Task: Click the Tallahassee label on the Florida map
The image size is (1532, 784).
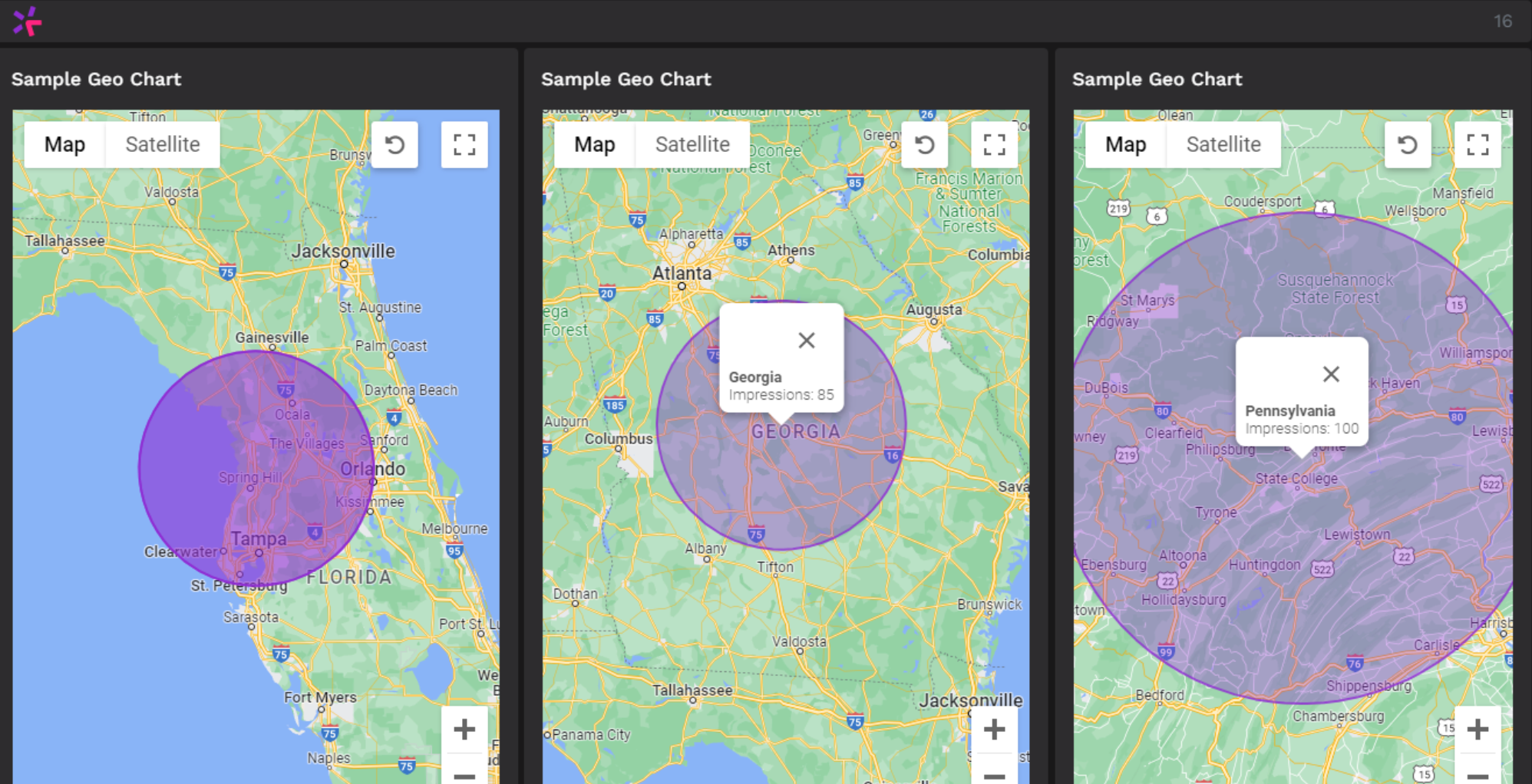Action: click(x=64, y=241)
